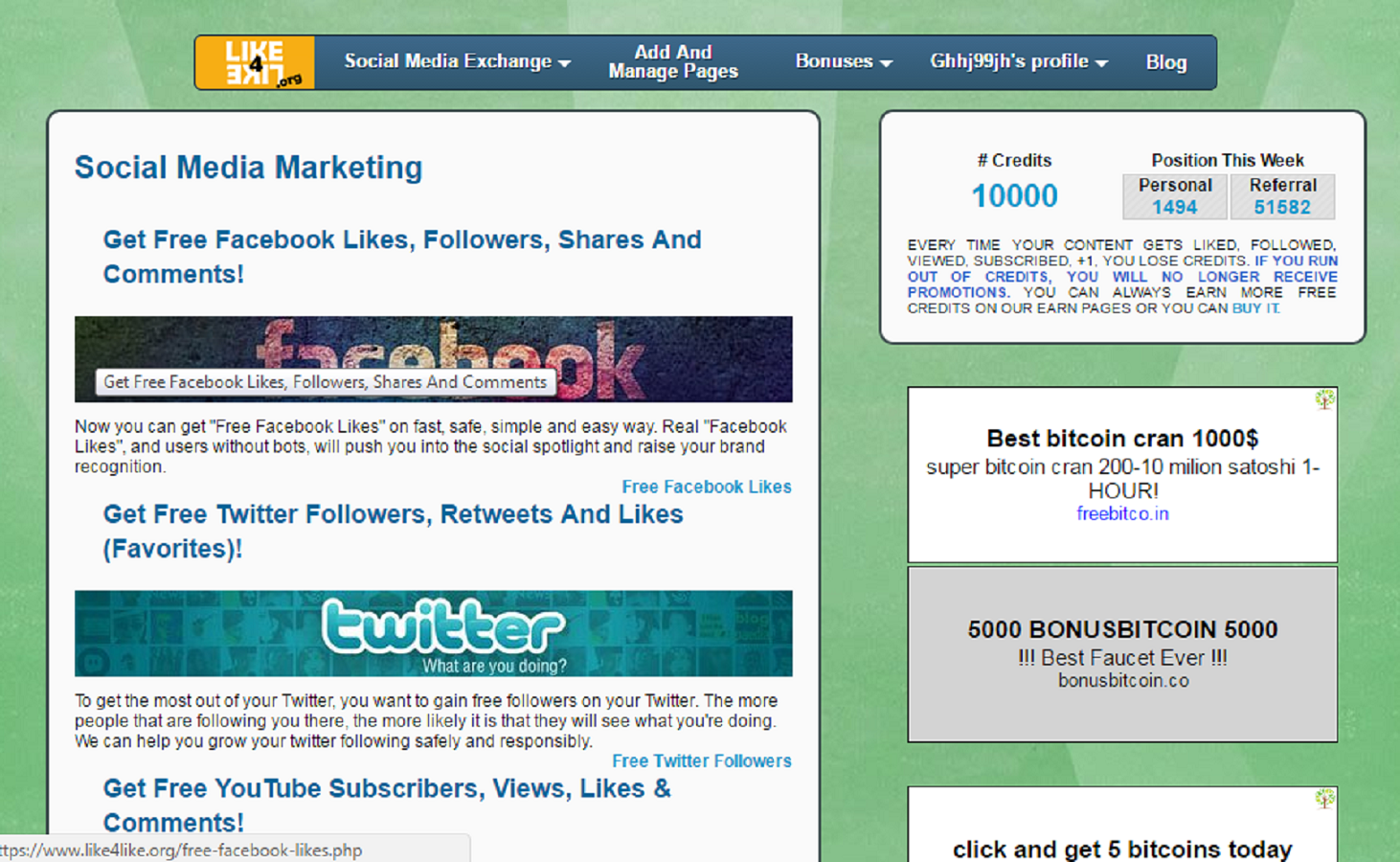The image size is (1400, 862).
Task: Click the tree icon on 5 bitcoins ad
Action: coord(1324,799)
